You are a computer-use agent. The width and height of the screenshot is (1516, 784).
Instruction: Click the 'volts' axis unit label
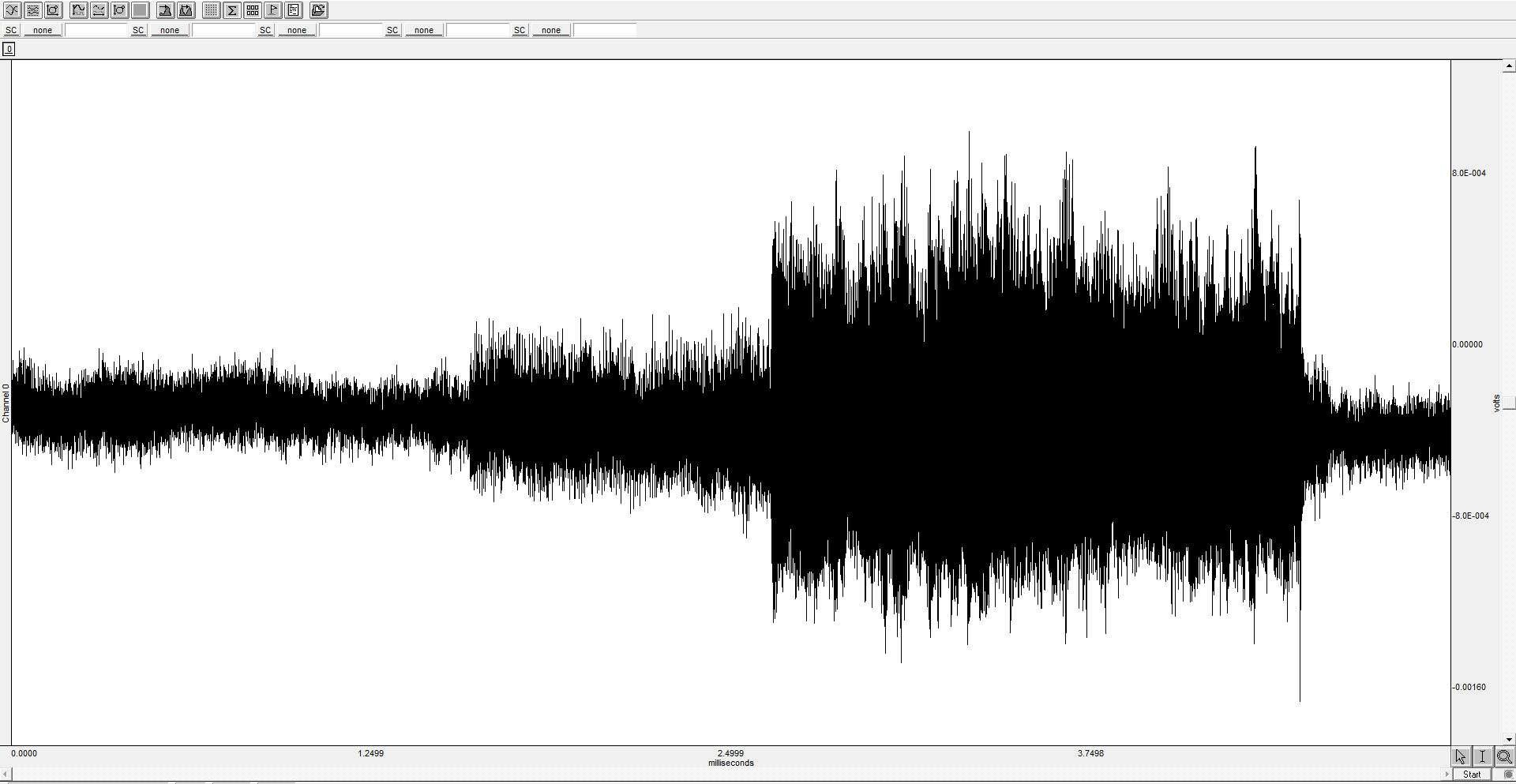[1496, 403]
